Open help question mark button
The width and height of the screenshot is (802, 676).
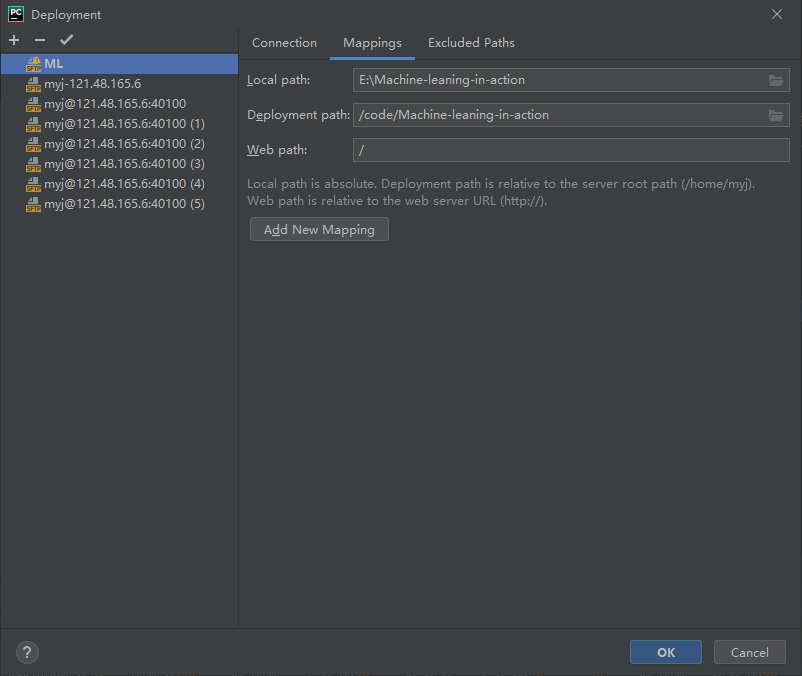point(27,652)
